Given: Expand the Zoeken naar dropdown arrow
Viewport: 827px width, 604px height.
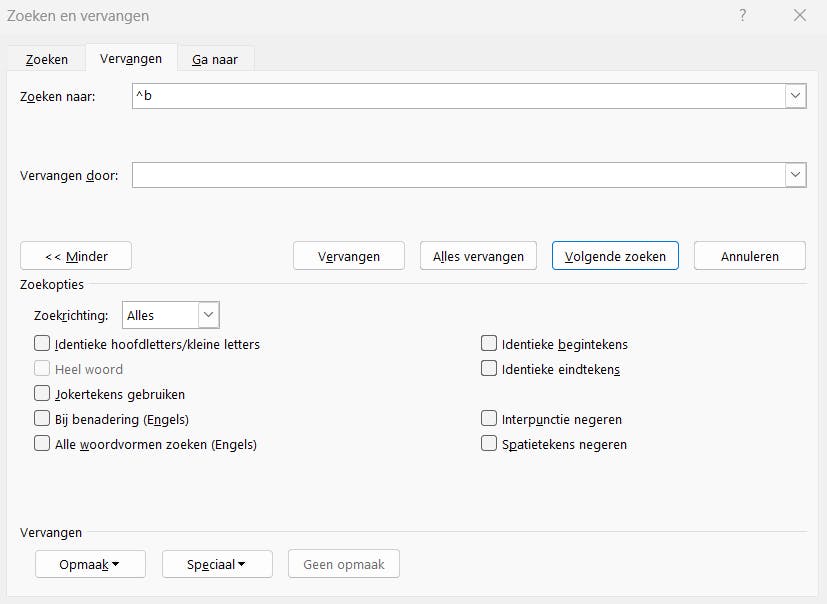Looking at the screenshot, I should click(x=796, y=96).
